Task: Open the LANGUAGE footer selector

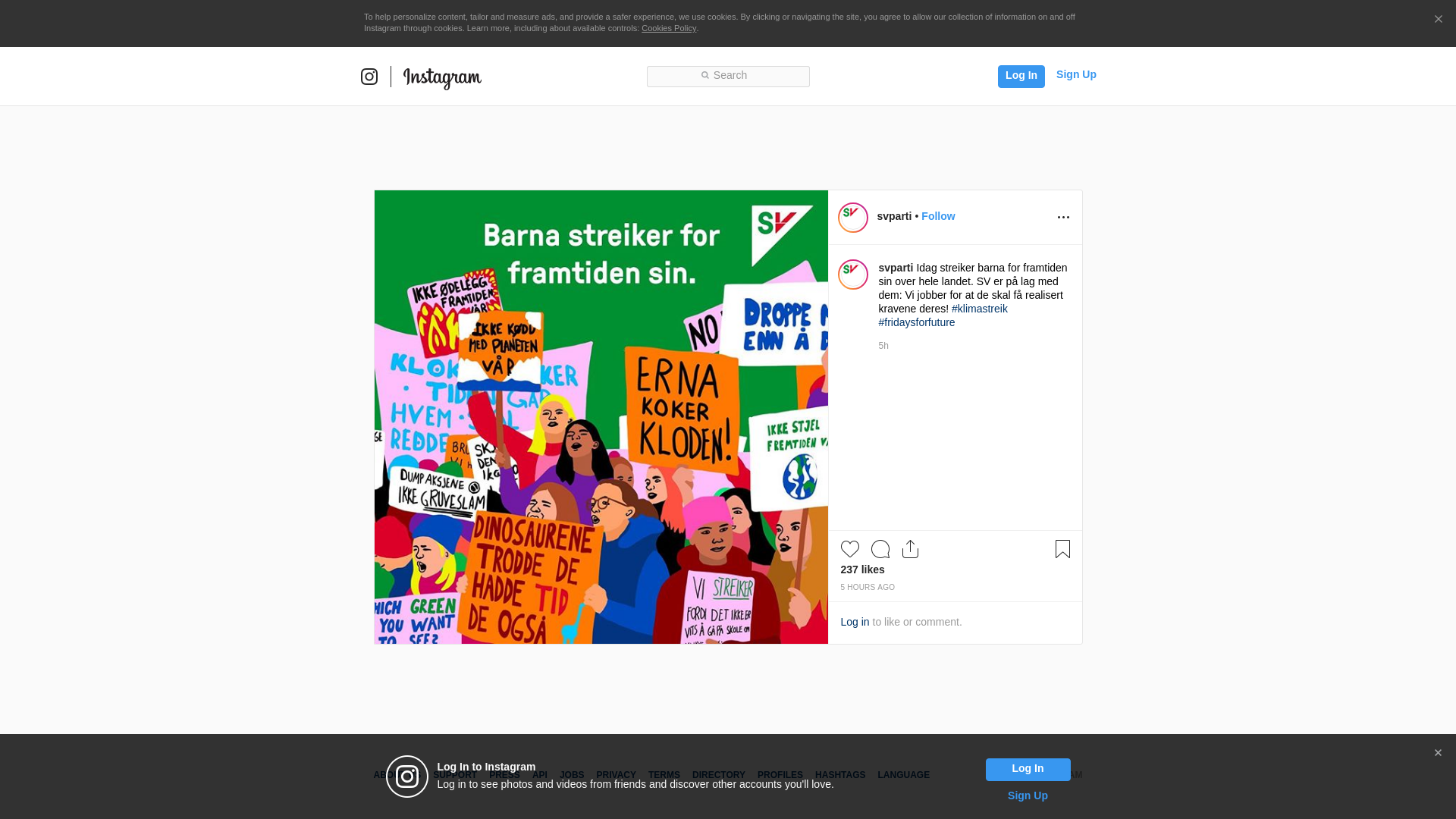Action: [x=904, y=775]
